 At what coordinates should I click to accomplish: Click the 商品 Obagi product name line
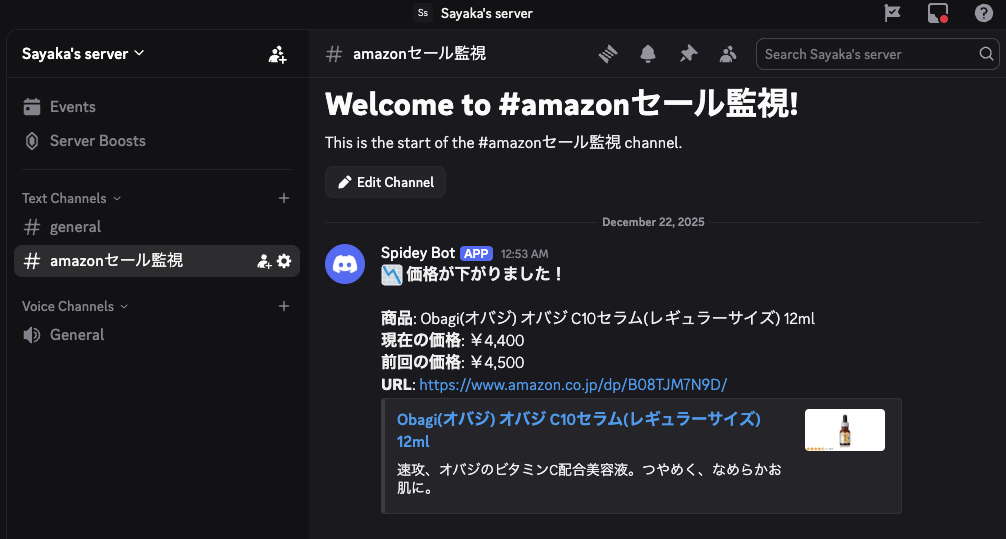point(598,318)
